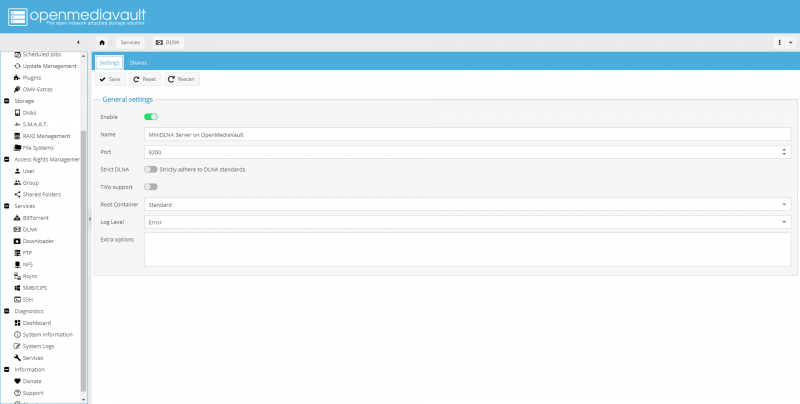Collapse the Information tree section
This screenshot has width=800, height=404.
click(7, 369)
